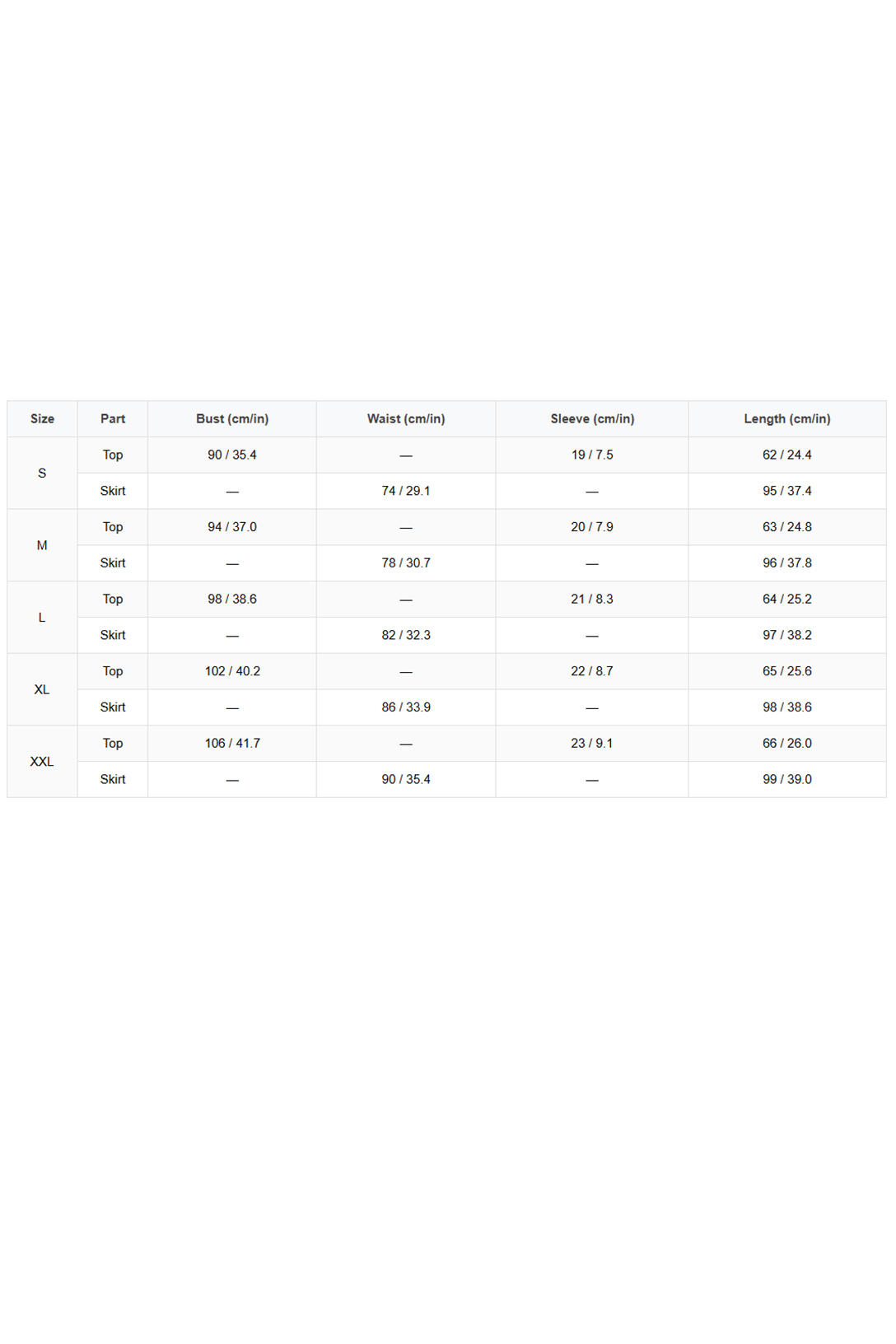The height and width of the screenshot is (1344, 896).
Task: Select the Waist (cm/in) header cell
Action: [406, 418]
